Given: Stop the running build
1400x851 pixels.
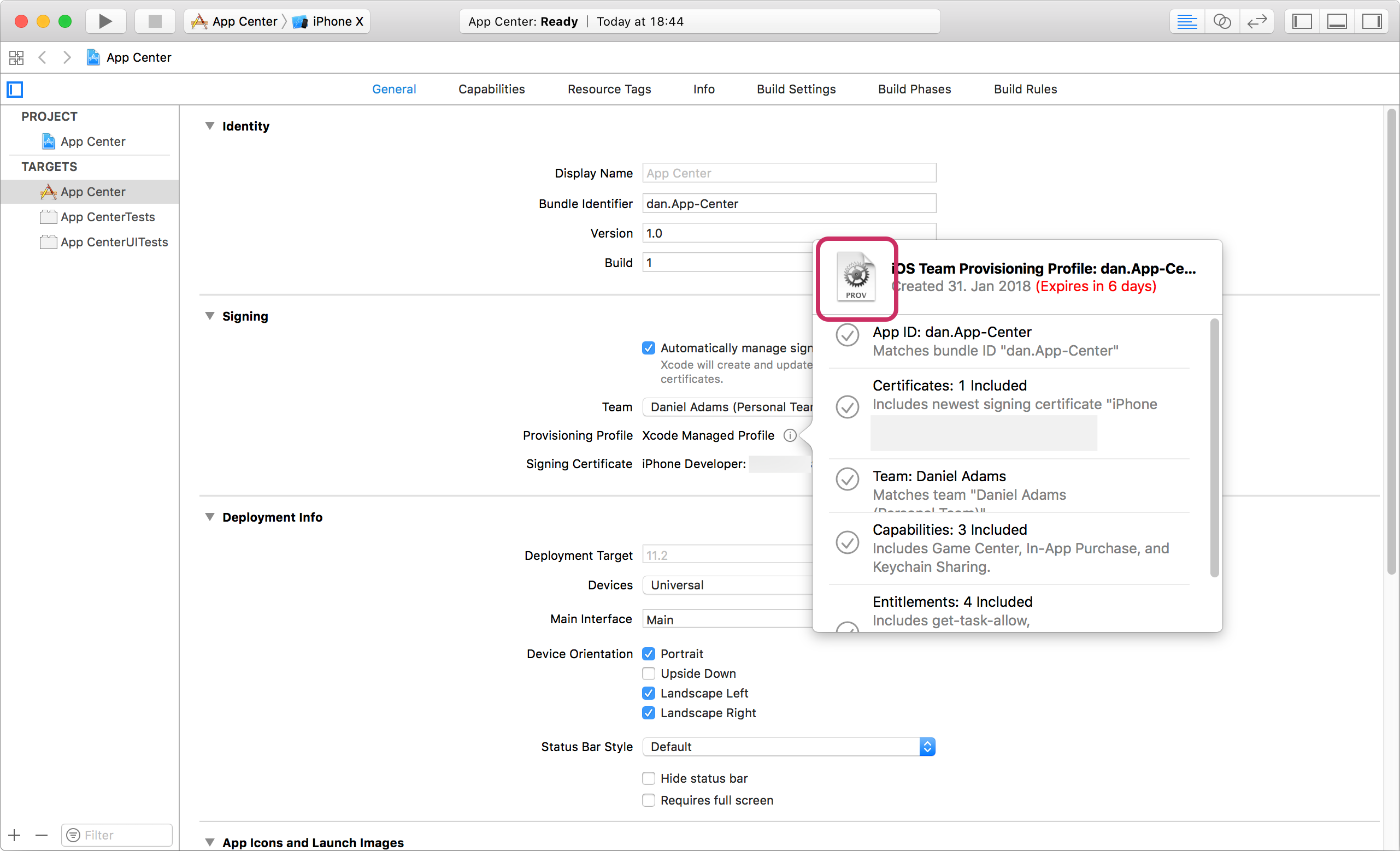Looking at the screenshot, I should (x=155, y=22).
